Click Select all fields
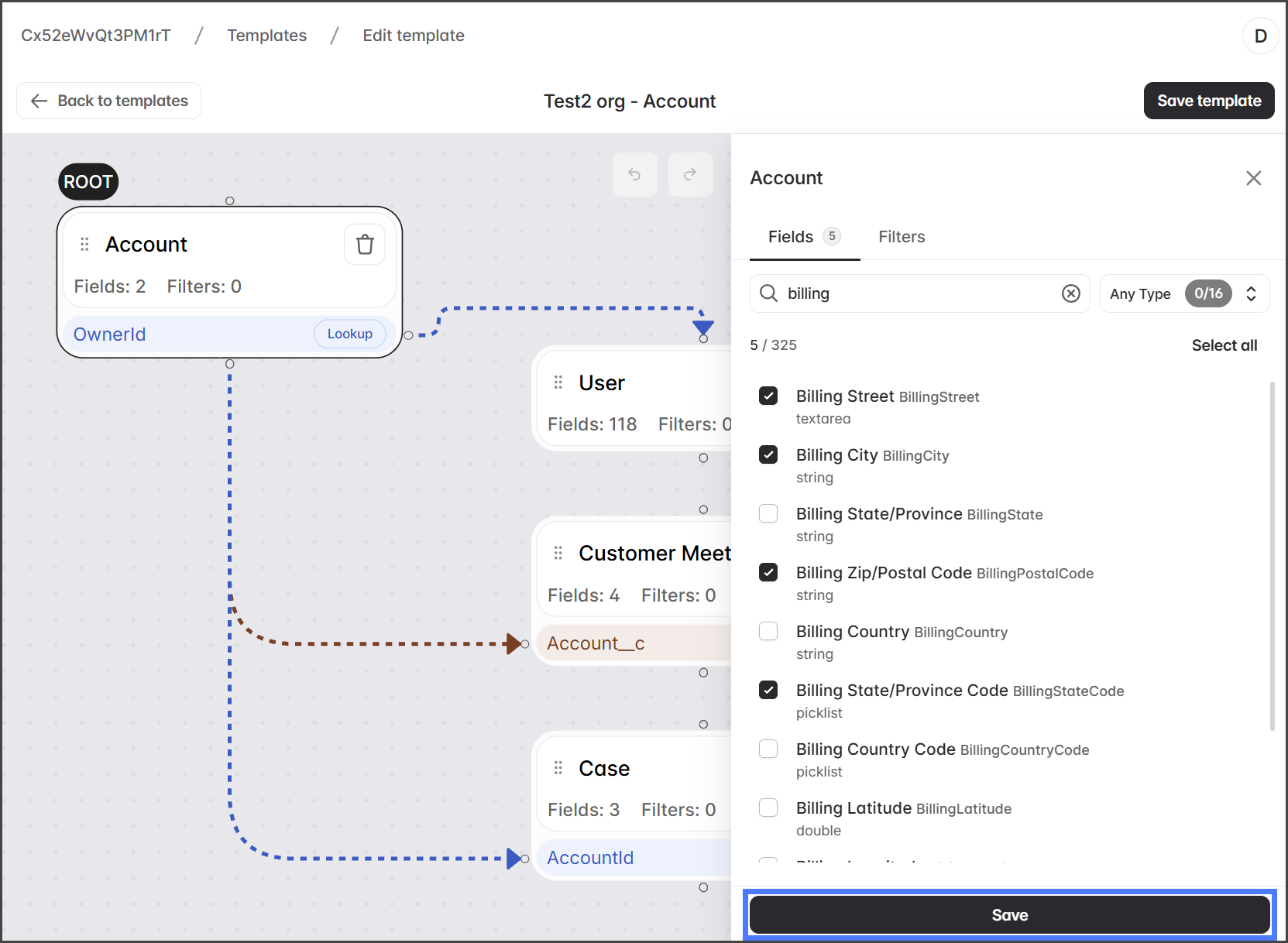Viewport: 1288px width, 943px height. pyautogui.click(x=1224, y=345)
